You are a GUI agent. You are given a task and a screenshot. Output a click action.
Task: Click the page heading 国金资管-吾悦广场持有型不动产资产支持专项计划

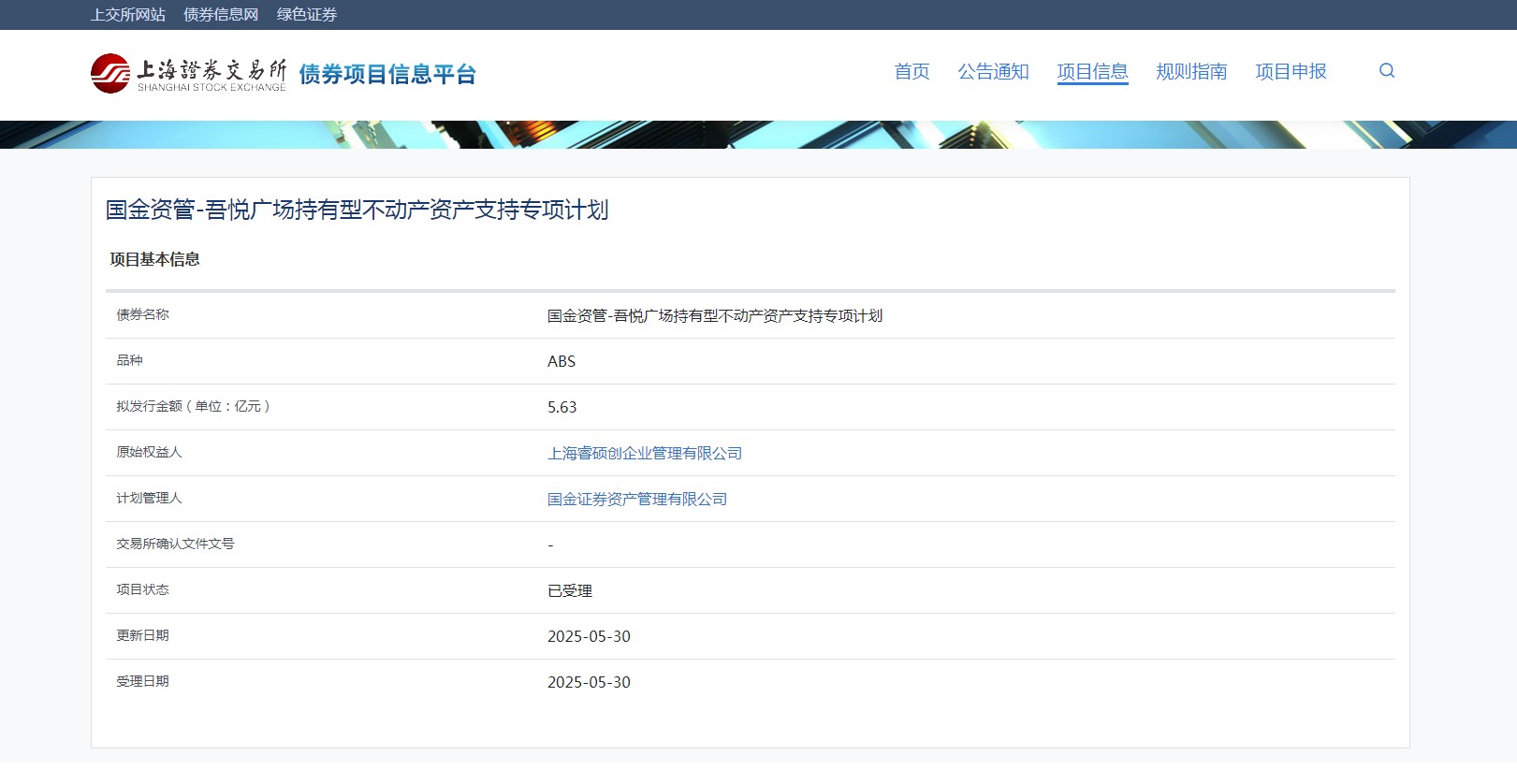tap(357, 210)
